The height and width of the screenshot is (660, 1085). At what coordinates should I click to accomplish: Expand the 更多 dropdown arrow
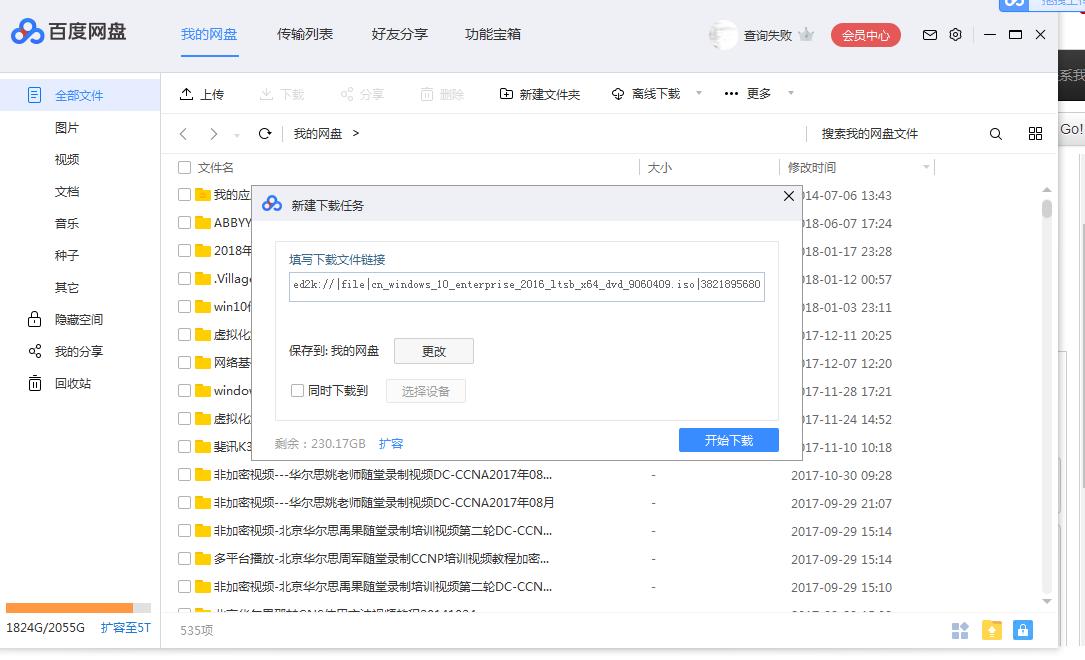790,93
